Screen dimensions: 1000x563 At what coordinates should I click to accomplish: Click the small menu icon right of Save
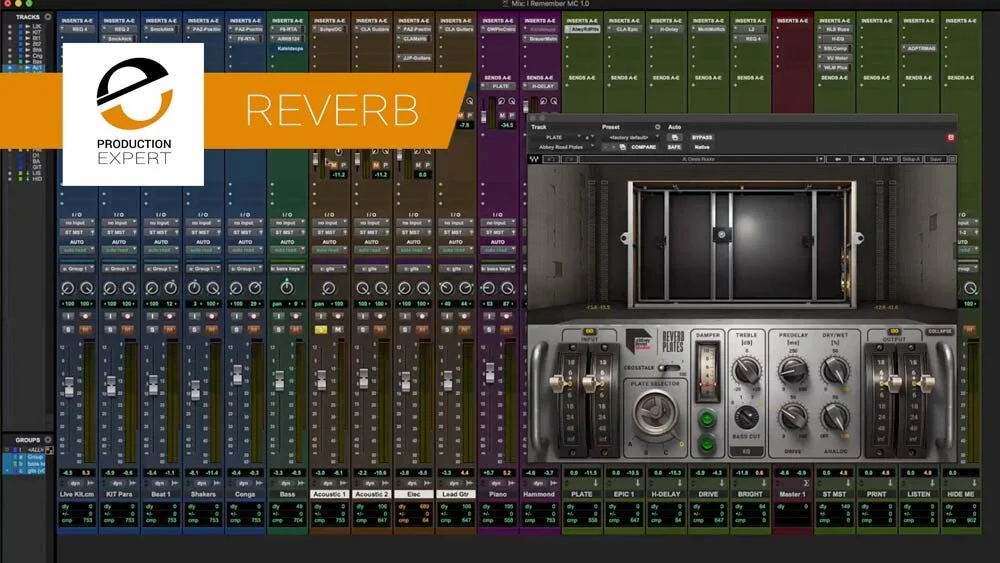952,159
